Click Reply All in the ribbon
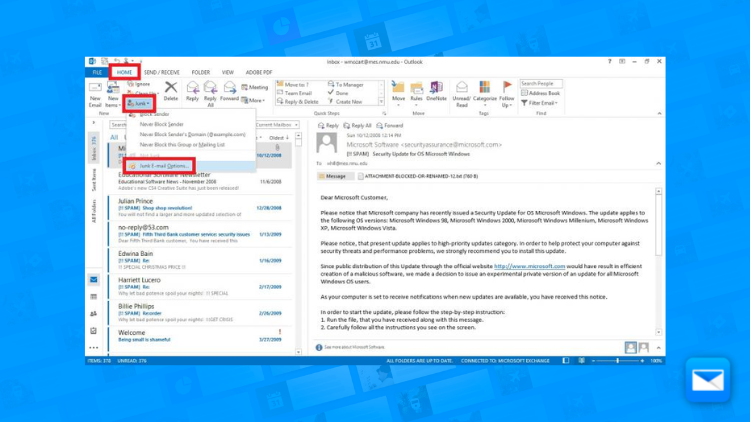Viewport: 750px width, 422px height. point(210,94)
